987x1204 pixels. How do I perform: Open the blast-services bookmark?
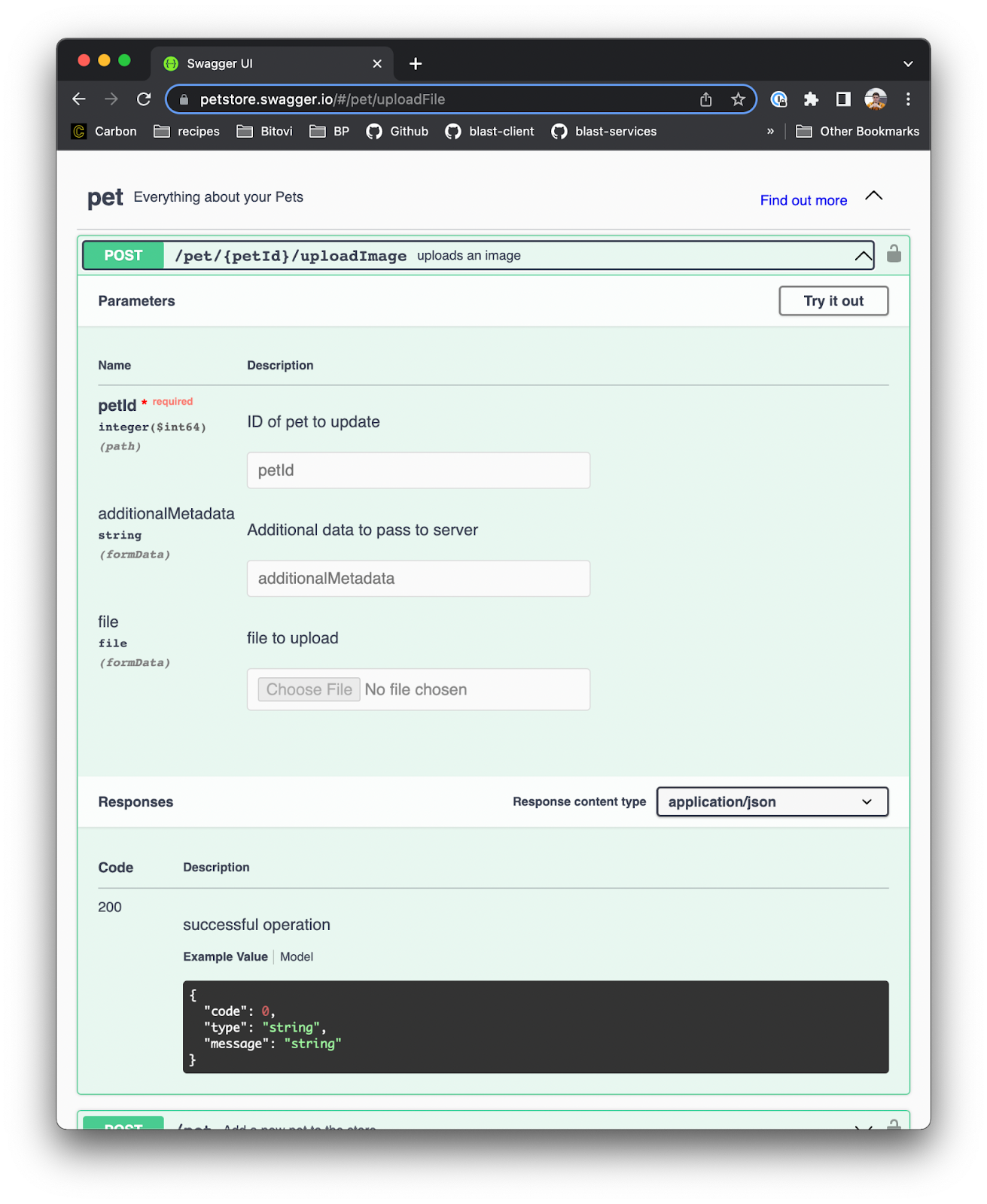click(605, 132)
